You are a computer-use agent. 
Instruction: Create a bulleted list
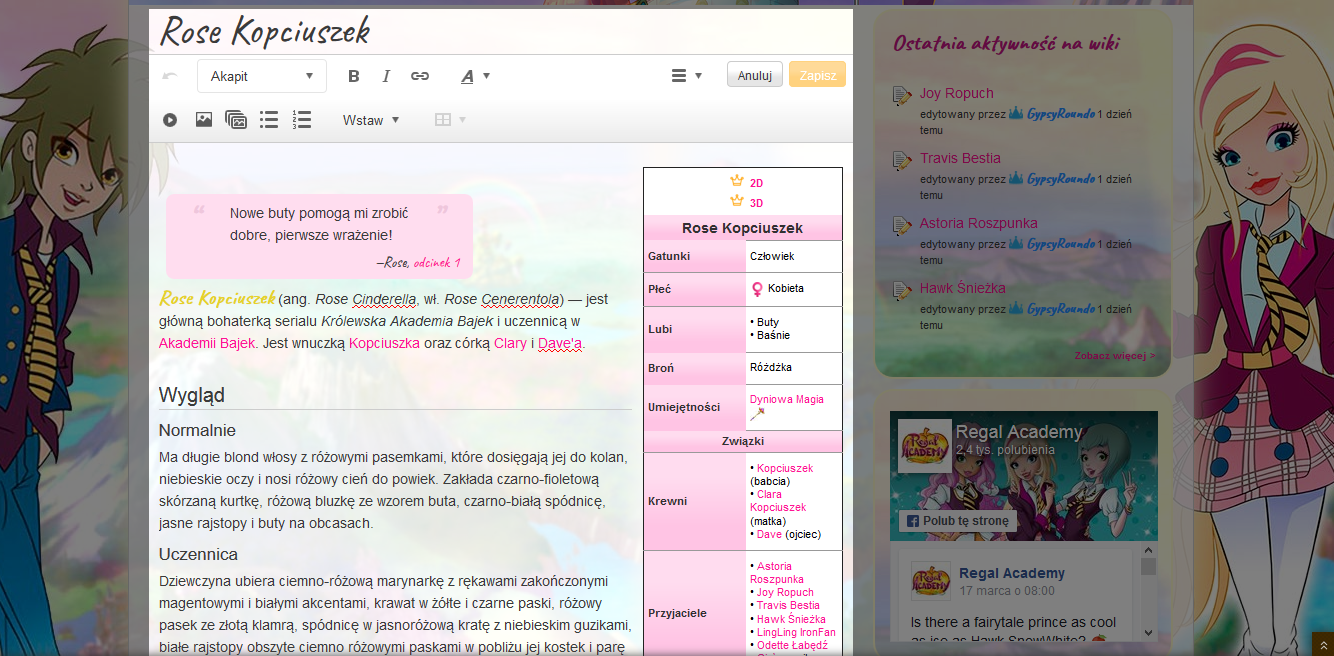point(269,120)
